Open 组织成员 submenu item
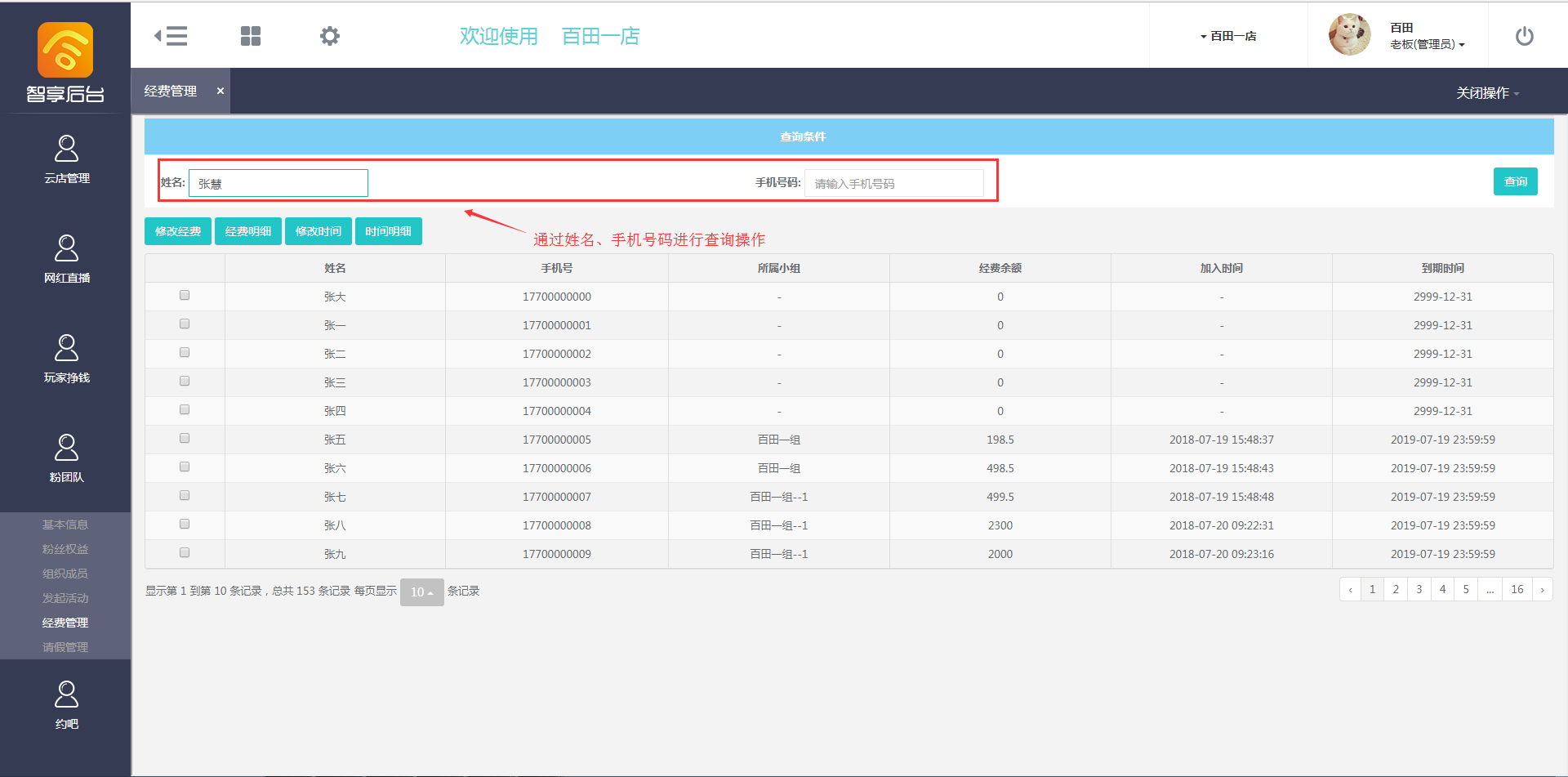The height and width of the screenshot is (777, 1568). [x=65, y=574]
